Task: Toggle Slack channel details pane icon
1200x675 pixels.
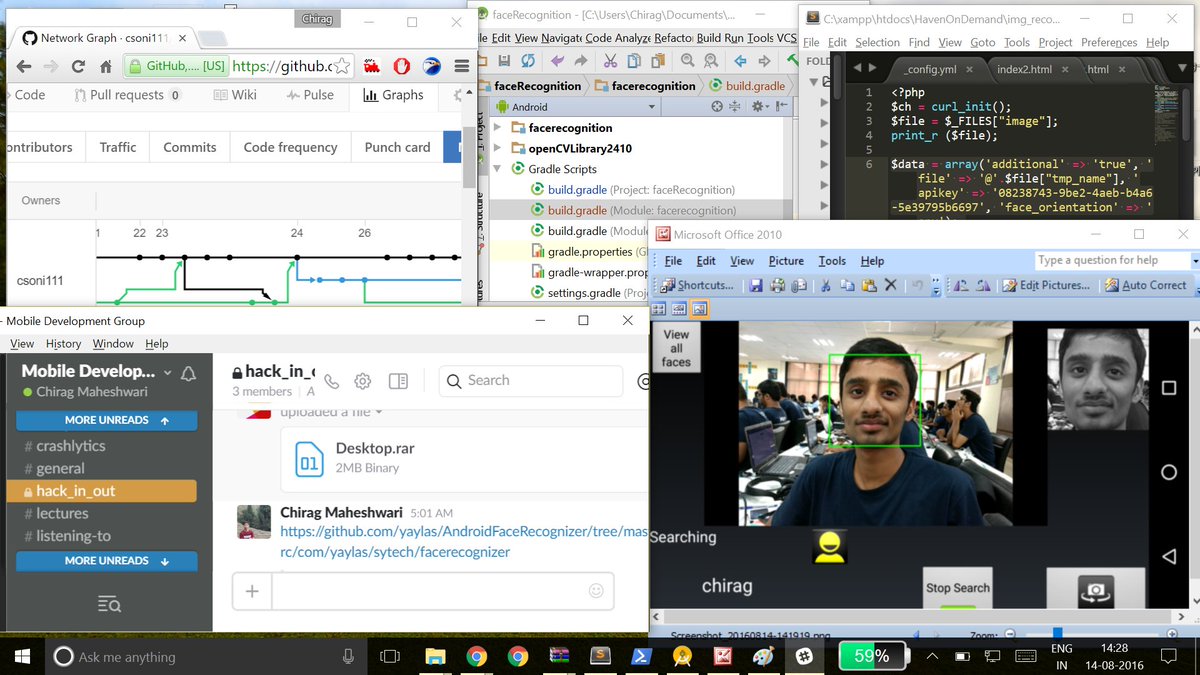Action: click(x=398, y=381)
